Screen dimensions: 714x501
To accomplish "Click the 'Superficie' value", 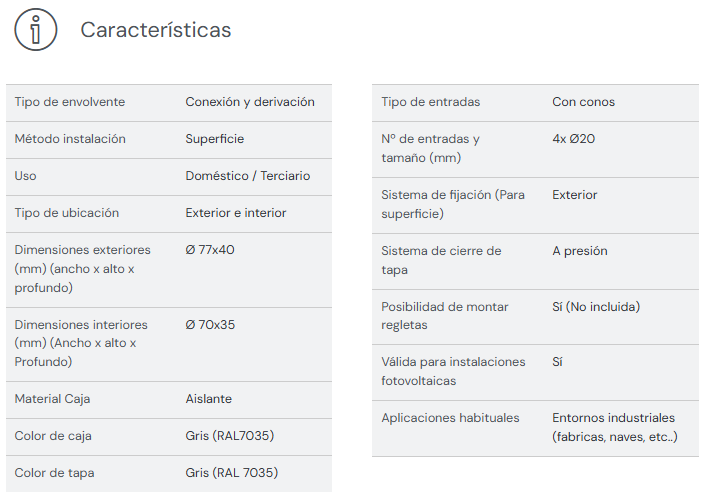I will tap(215, 139).
